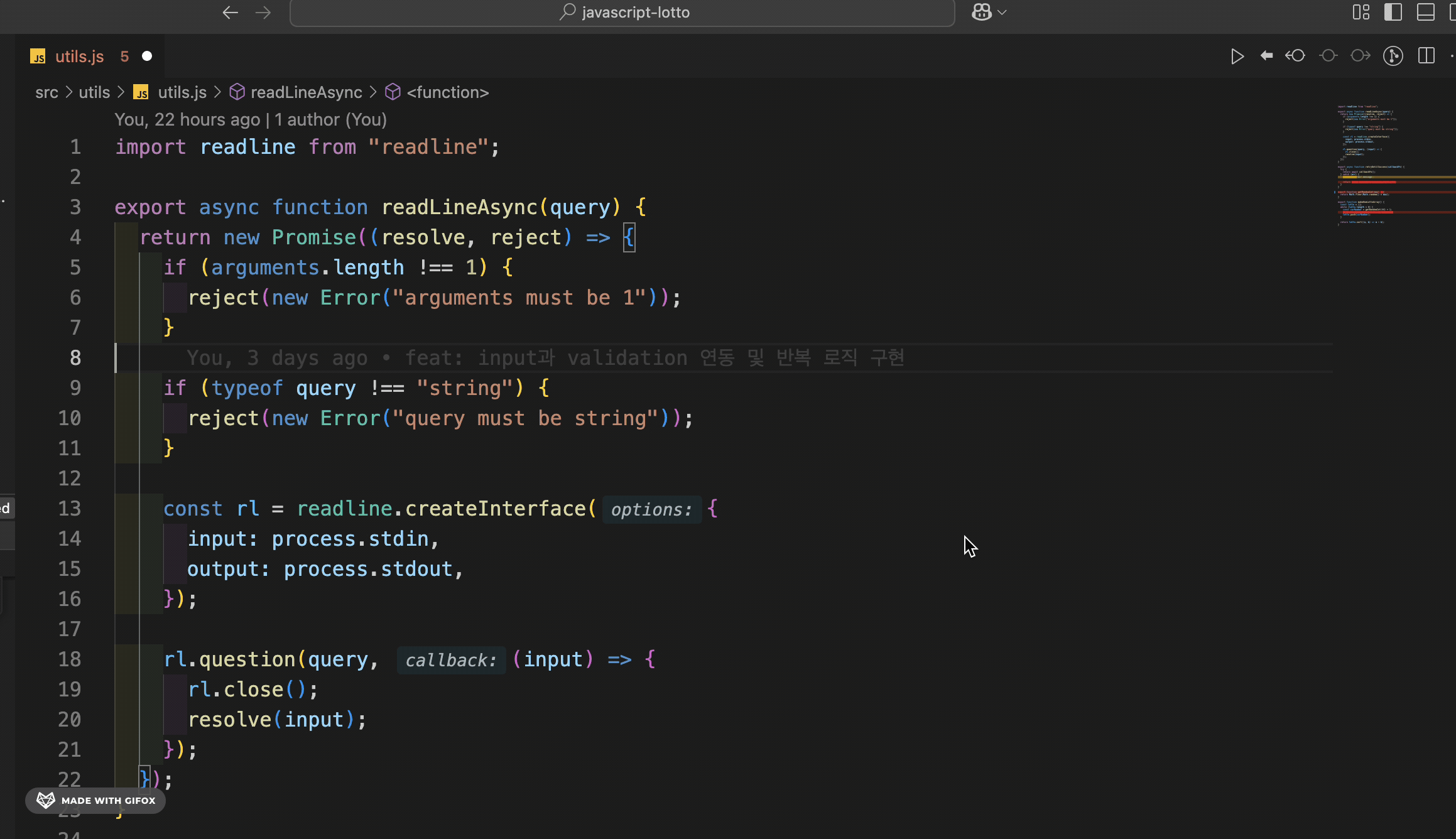Click the "readline" import string
Image resolution: width=1456 pixels, height=839 pixels.
click(x=428, y=147)
